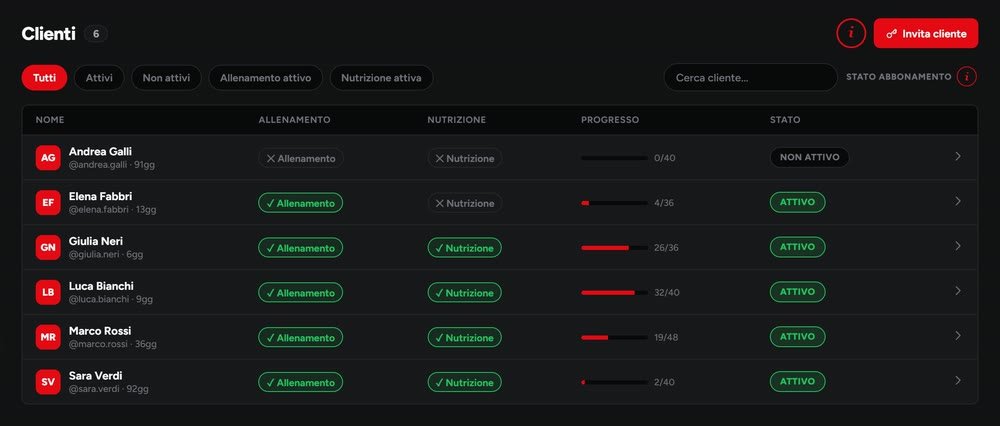
Task: Click the name Andrea Galli
Action: click(x=100, y=152)
